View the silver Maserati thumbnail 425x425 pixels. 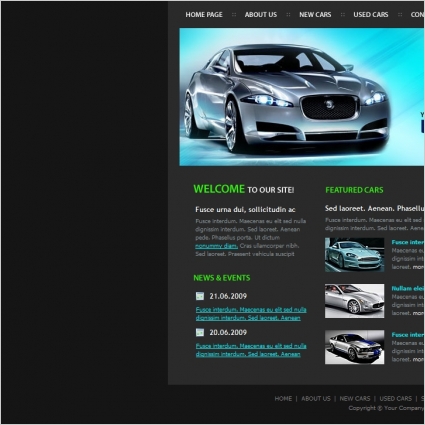point(354,301)
